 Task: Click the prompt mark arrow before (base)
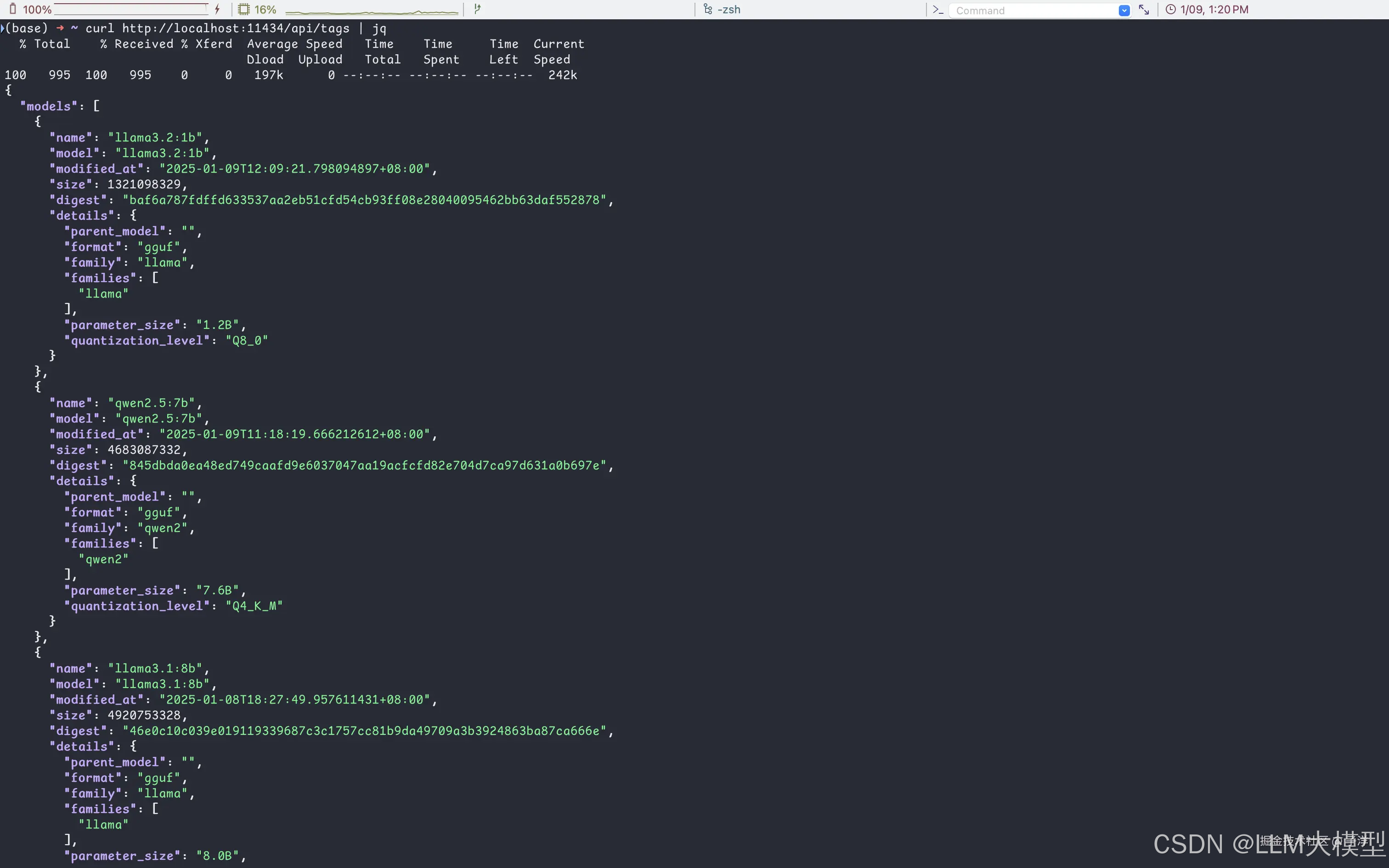[x=3, y=28]
